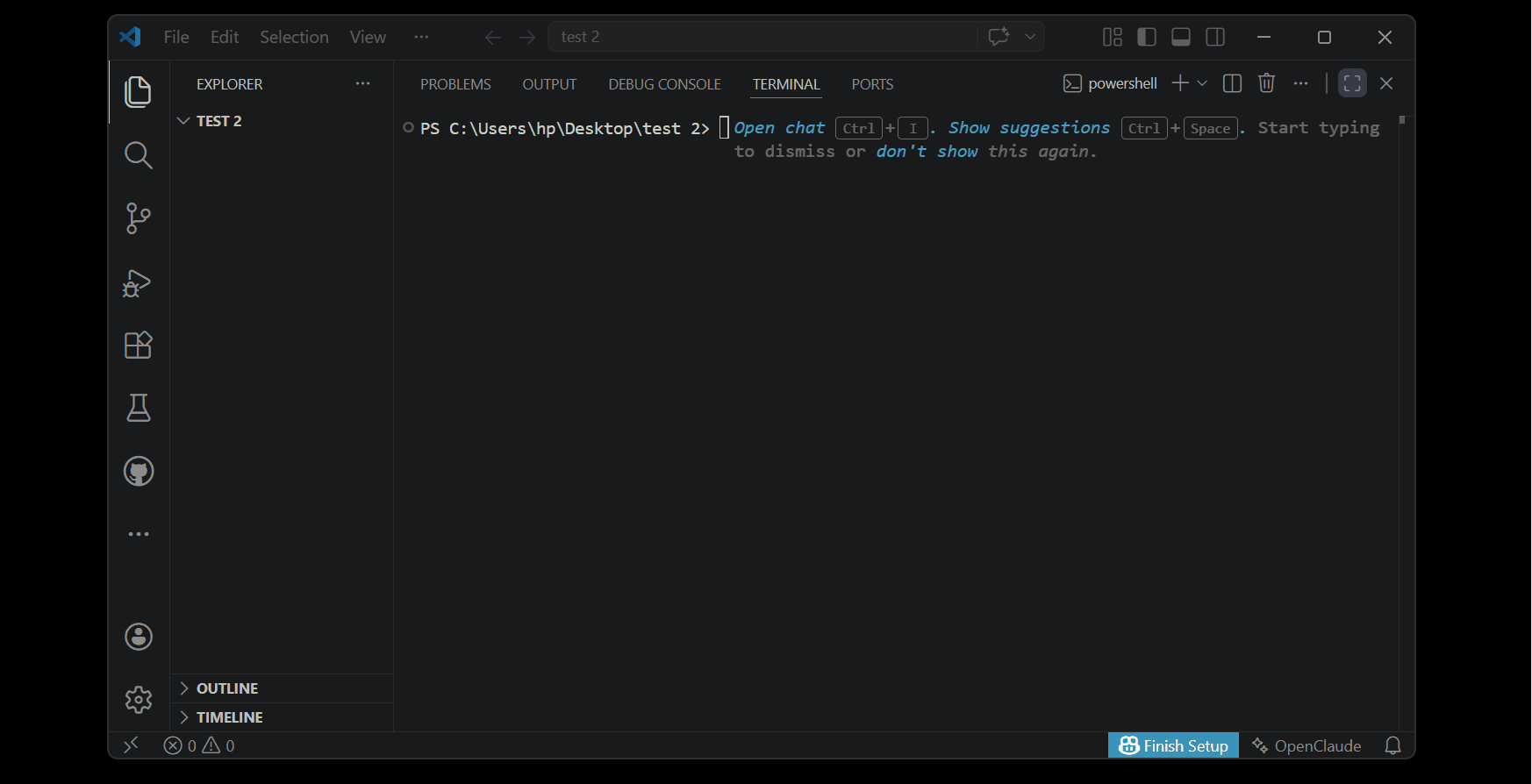Kill terminal with trash icon

(x=1266, y=83)
